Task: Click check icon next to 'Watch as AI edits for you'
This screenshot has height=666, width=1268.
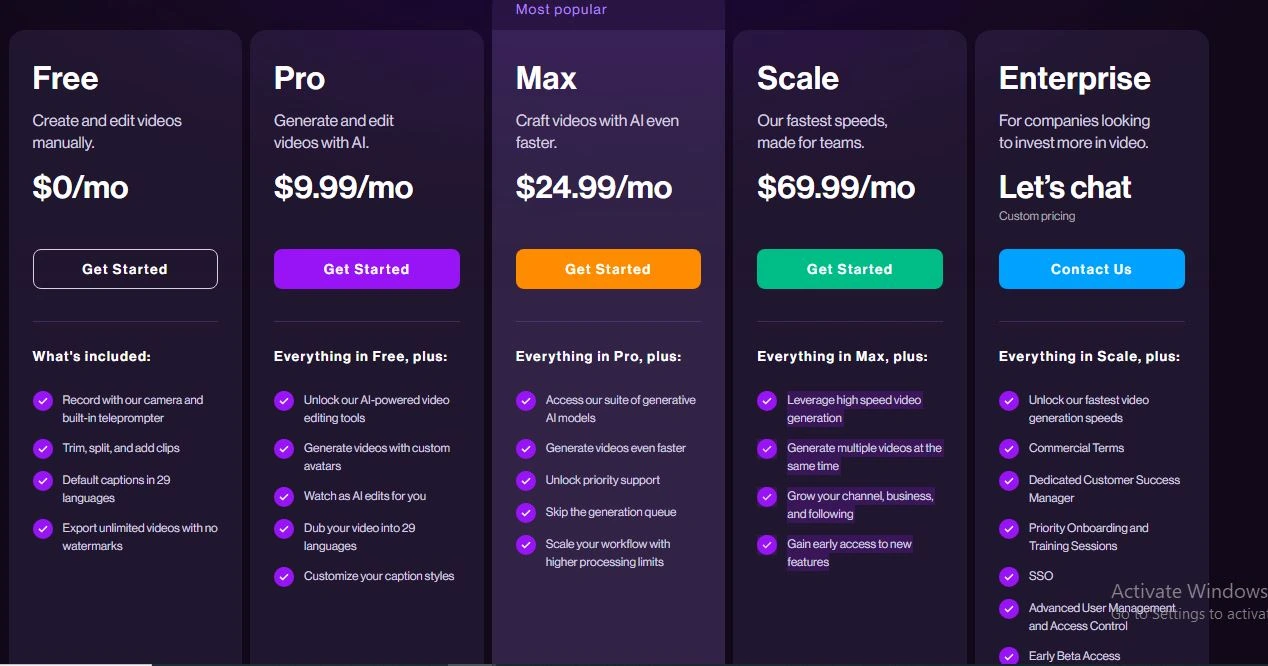Action: point(284,497)
